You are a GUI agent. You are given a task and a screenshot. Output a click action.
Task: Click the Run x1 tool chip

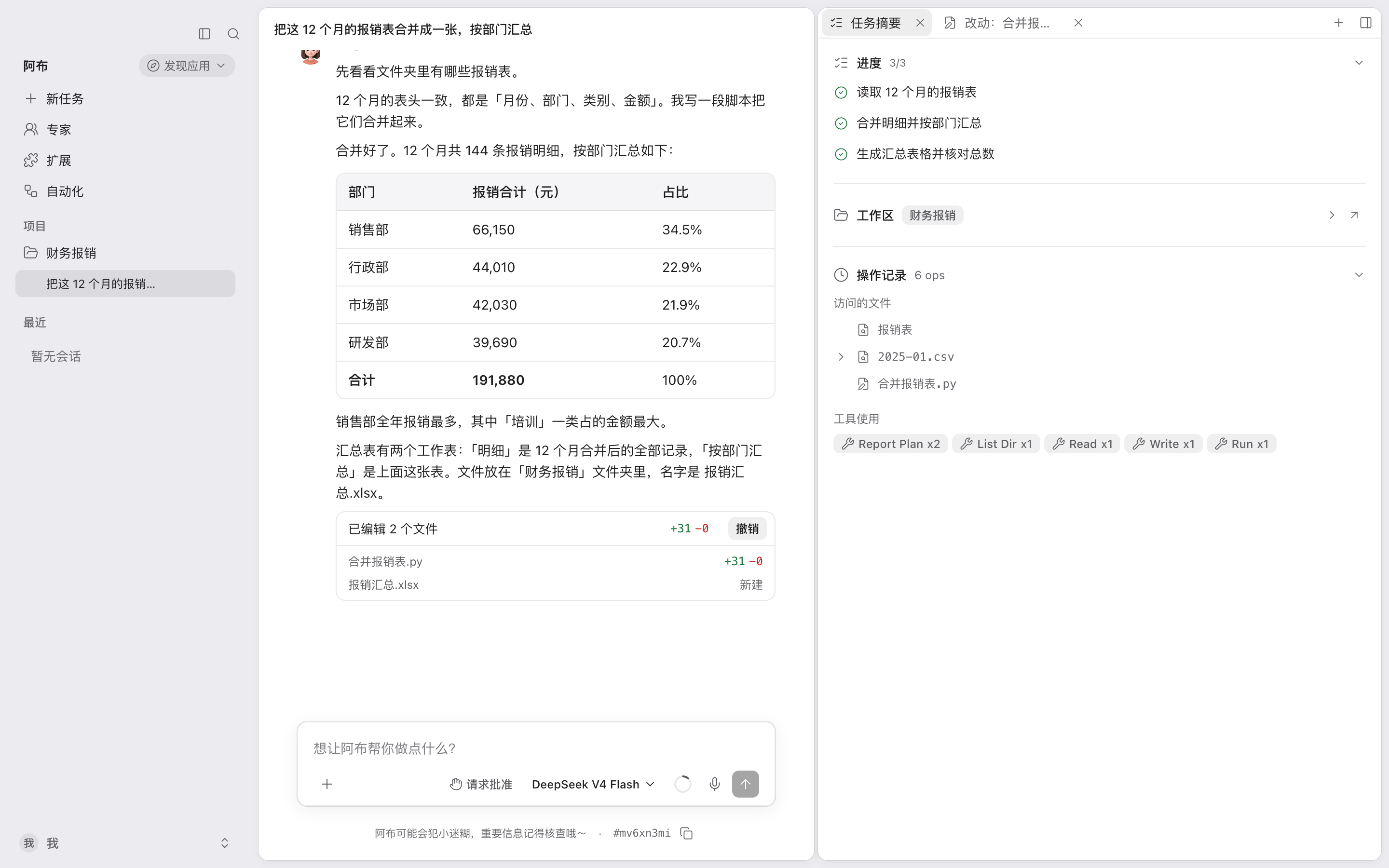[x=1241, y=444]
